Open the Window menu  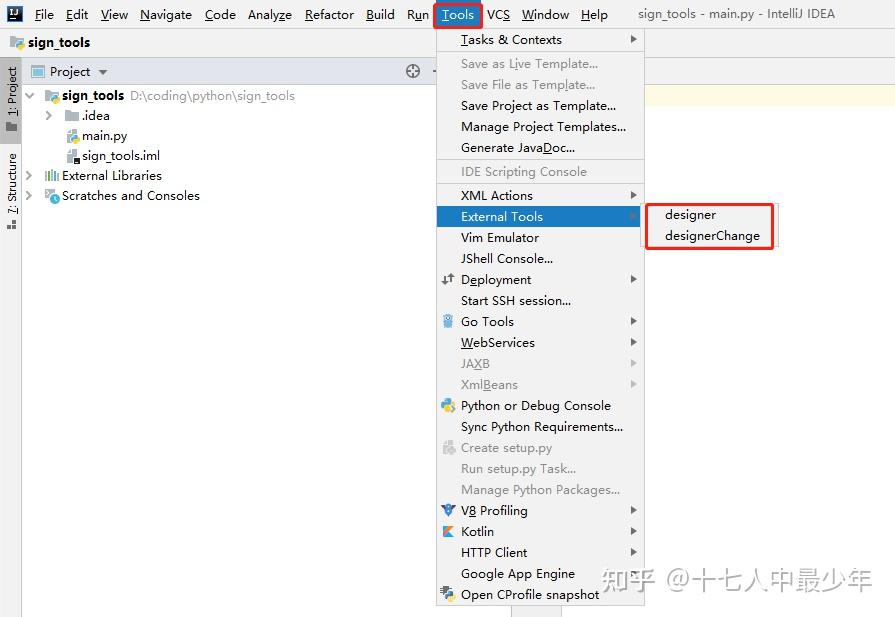545,15
